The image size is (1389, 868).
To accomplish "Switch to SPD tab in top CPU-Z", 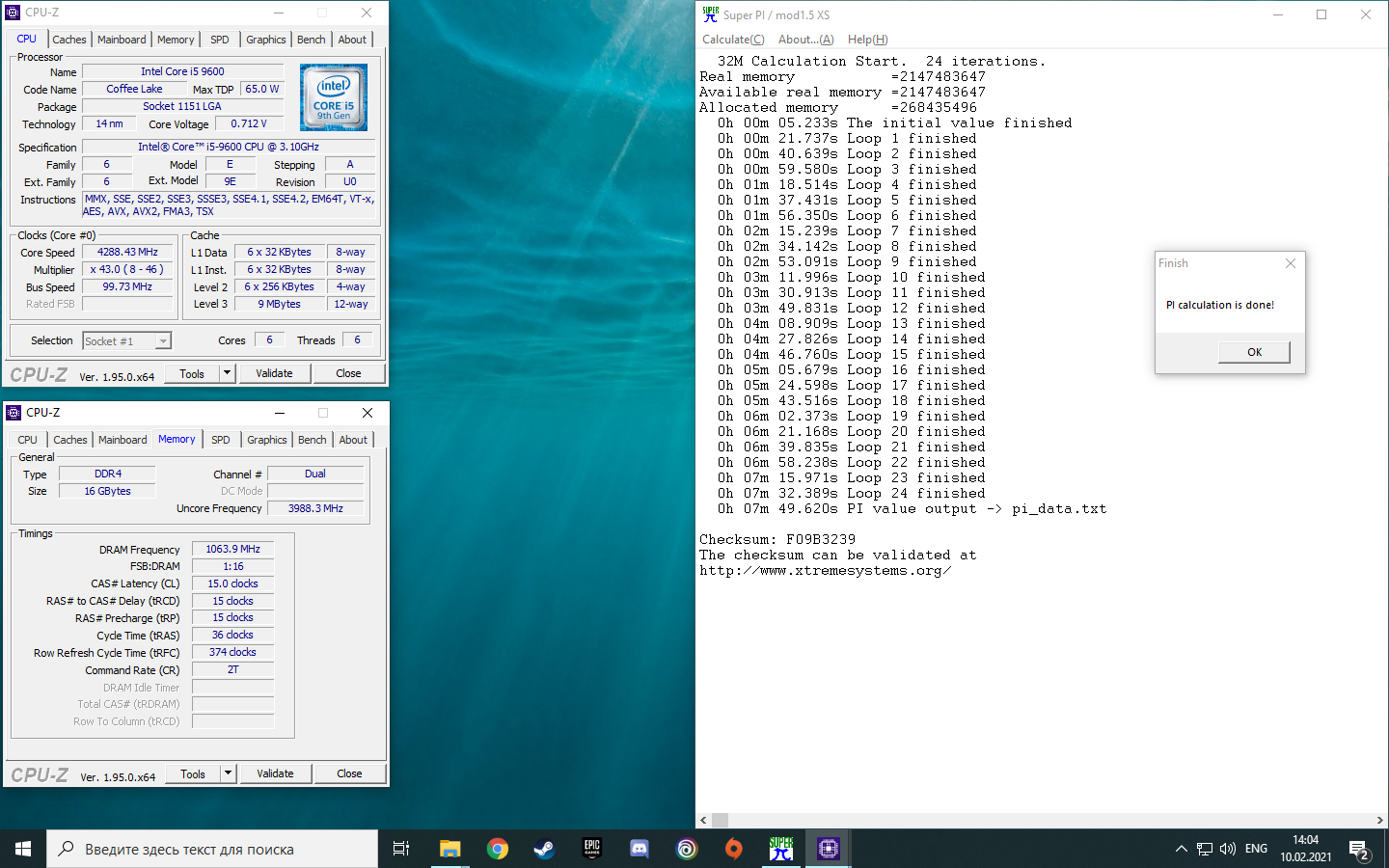I will 220,40.
